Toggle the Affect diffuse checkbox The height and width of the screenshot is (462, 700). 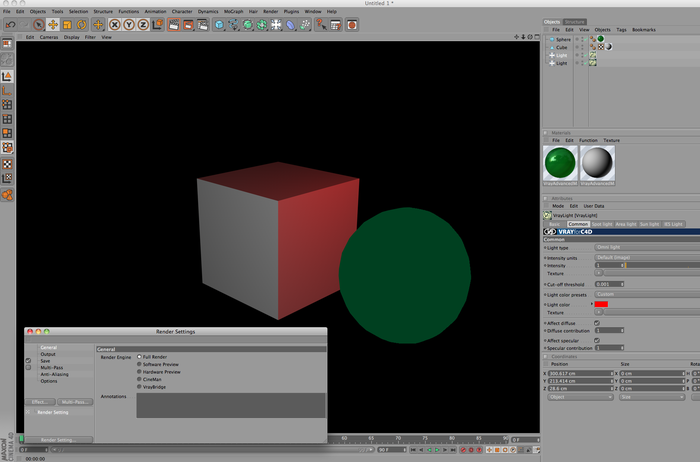(x=597, y=323)
